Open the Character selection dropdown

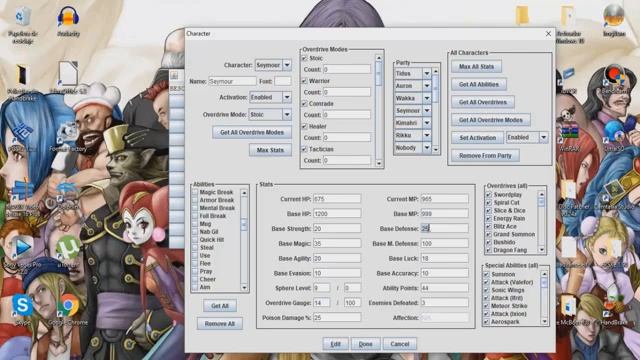tap(287, 65)
